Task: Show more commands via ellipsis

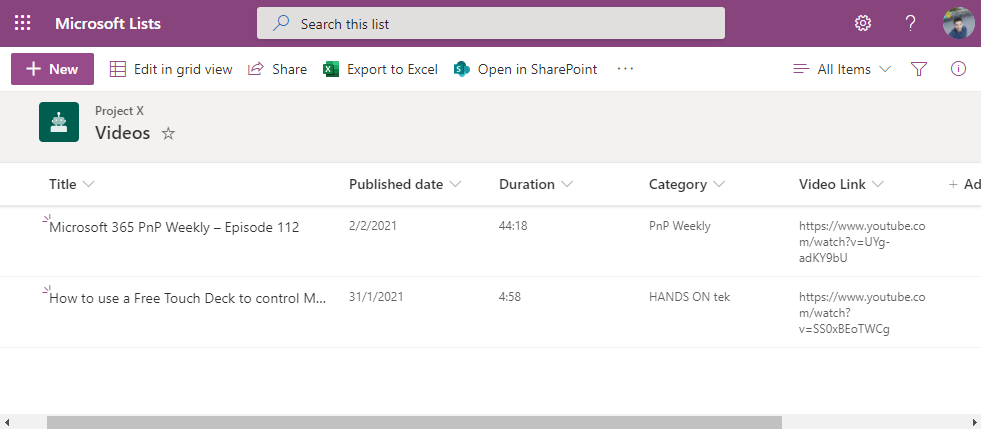Action: point(626,69)
